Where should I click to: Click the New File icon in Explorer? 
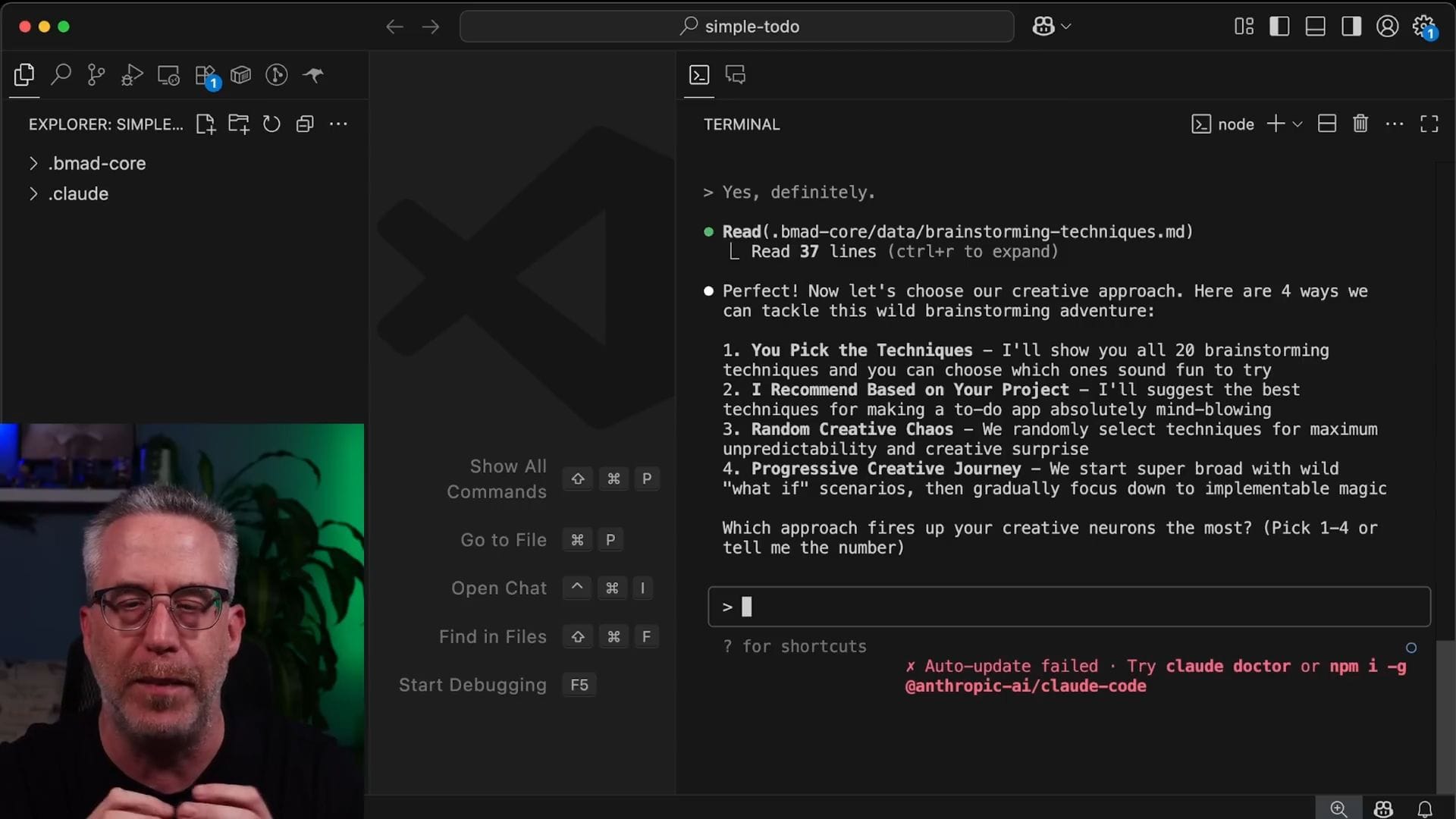pyautogui.click(x=206, y=124)
